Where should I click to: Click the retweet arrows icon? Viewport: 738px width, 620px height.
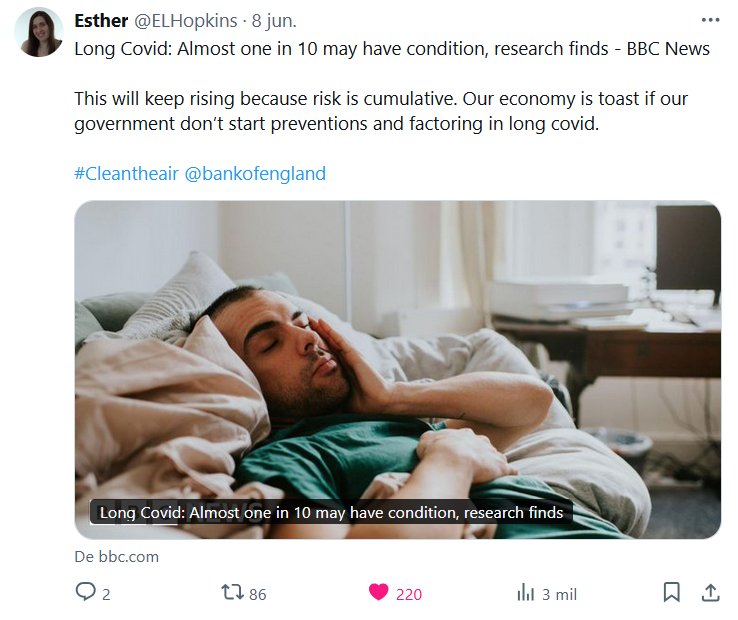(232, 593)
